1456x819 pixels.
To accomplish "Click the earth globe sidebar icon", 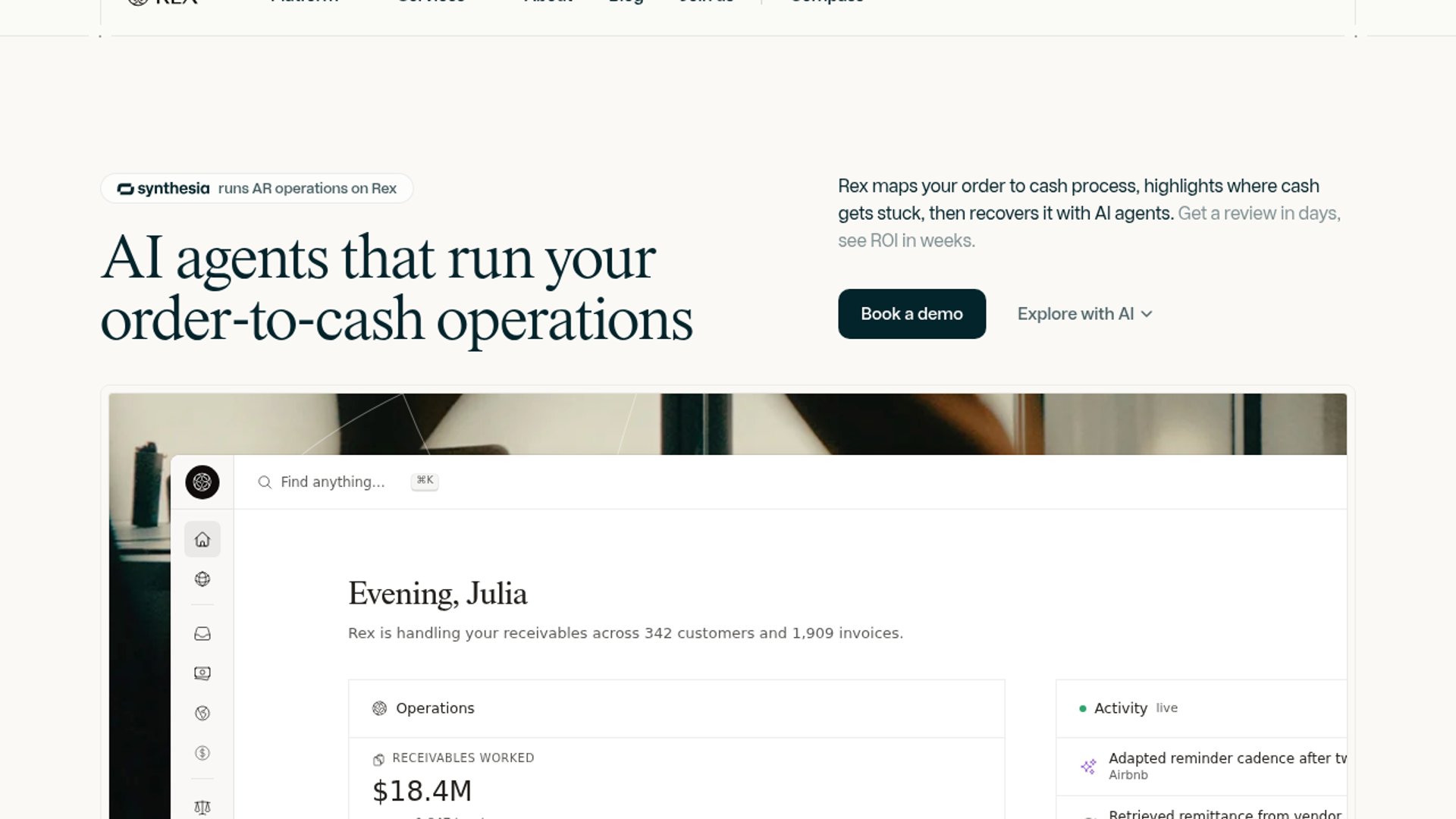I will [202, 714].
